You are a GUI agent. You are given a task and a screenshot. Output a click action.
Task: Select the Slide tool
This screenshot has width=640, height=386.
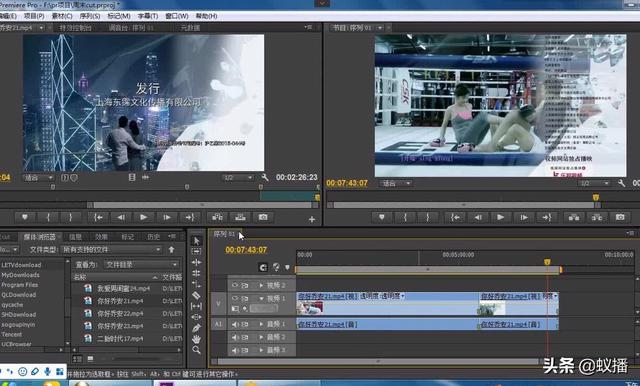196,317
